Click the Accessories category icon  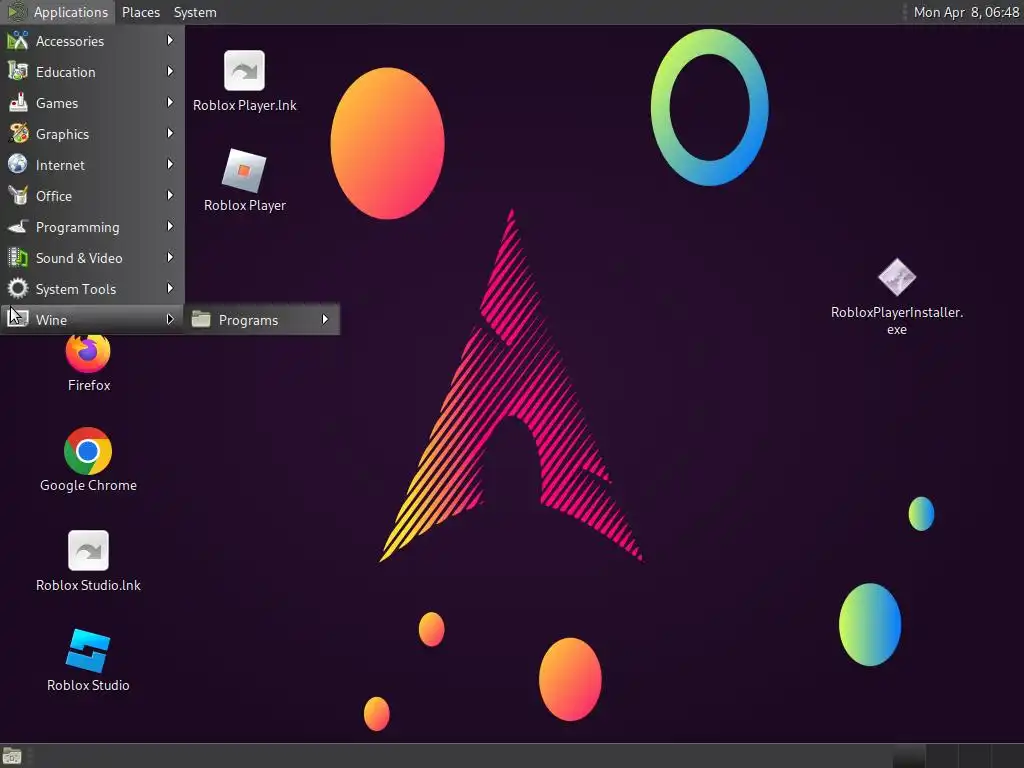[18, 40]
